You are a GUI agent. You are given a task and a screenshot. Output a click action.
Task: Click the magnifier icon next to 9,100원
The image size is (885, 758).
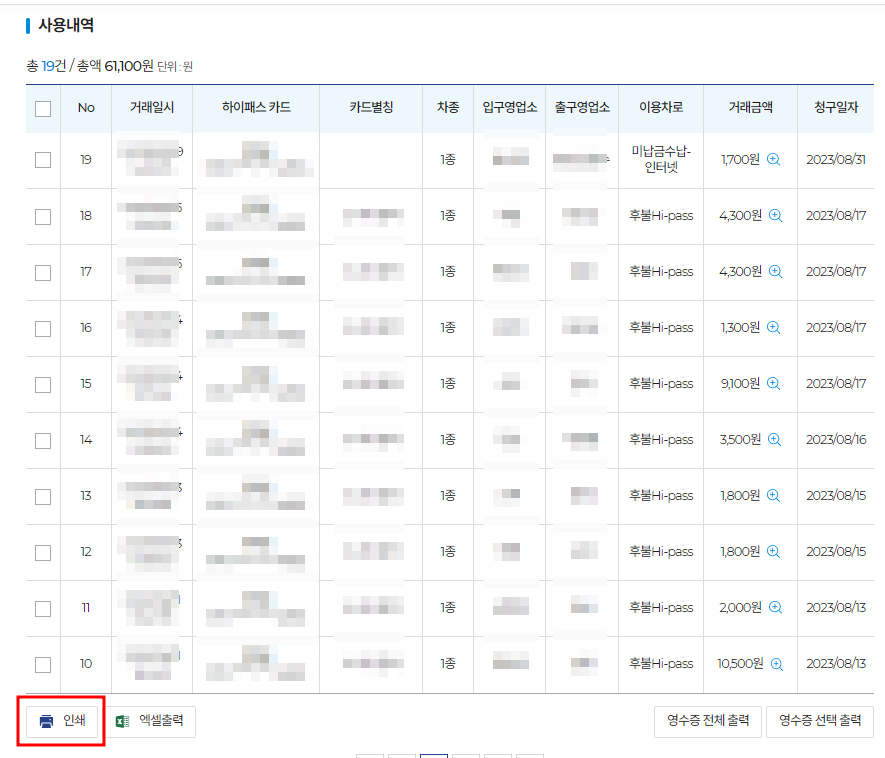pos(773,381)
